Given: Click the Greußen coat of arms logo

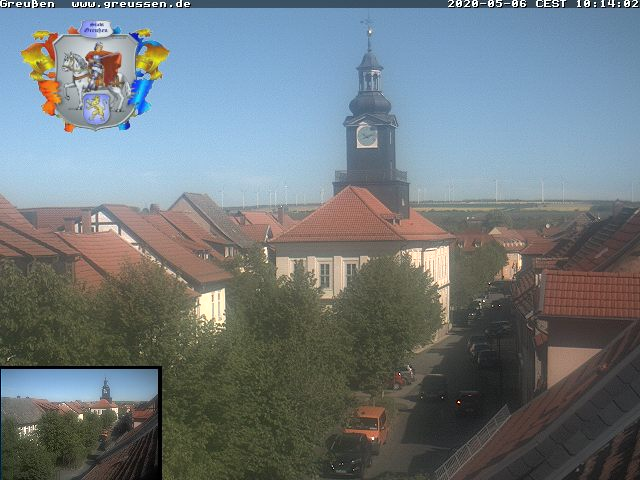Looking at the screenshot, I should pos(95,76).
